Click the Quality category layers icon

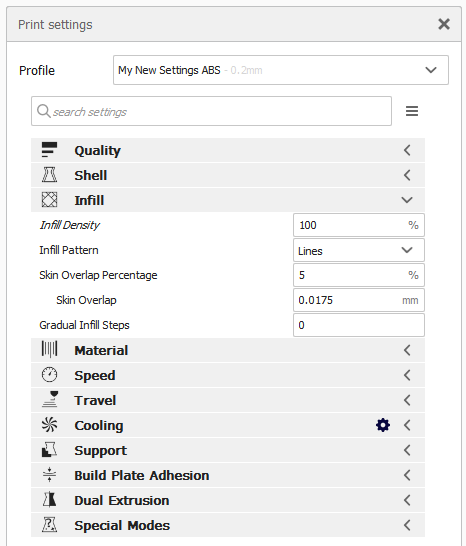[49, 150]
